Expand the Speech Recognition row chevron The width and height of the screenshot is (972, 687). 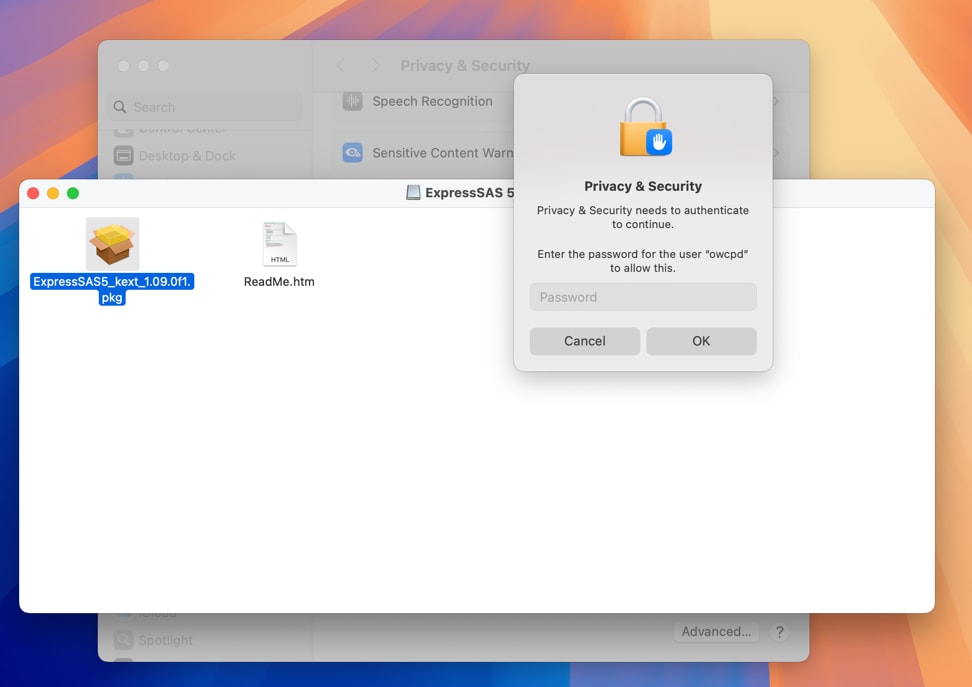pos(776,101)
